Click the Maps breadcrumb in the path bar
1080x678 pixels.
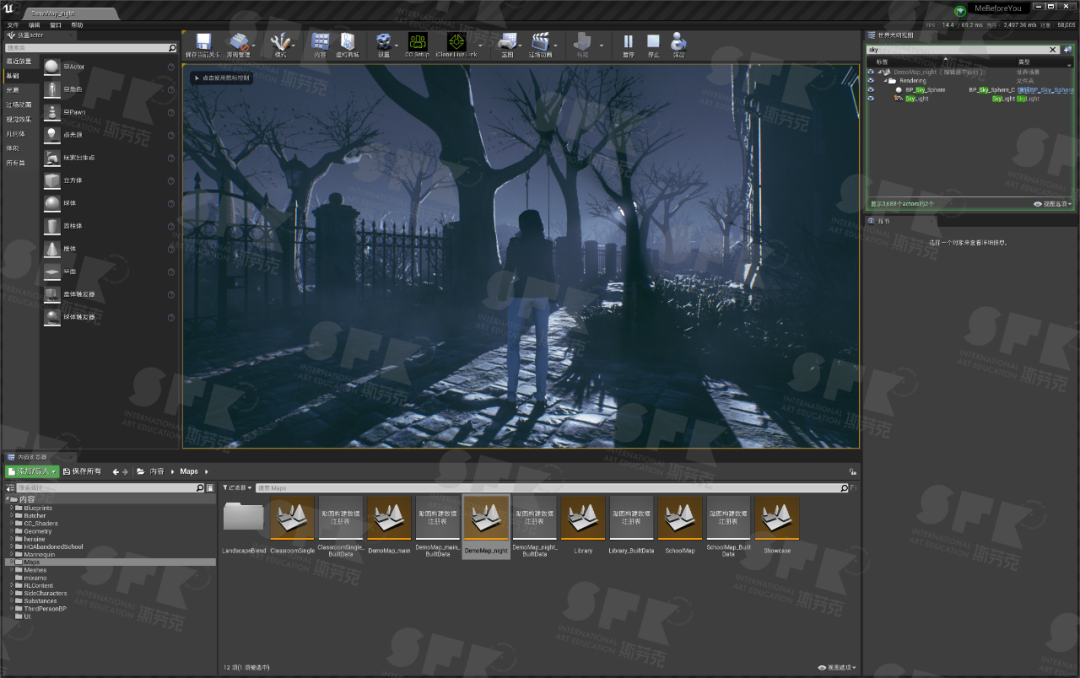189,472
